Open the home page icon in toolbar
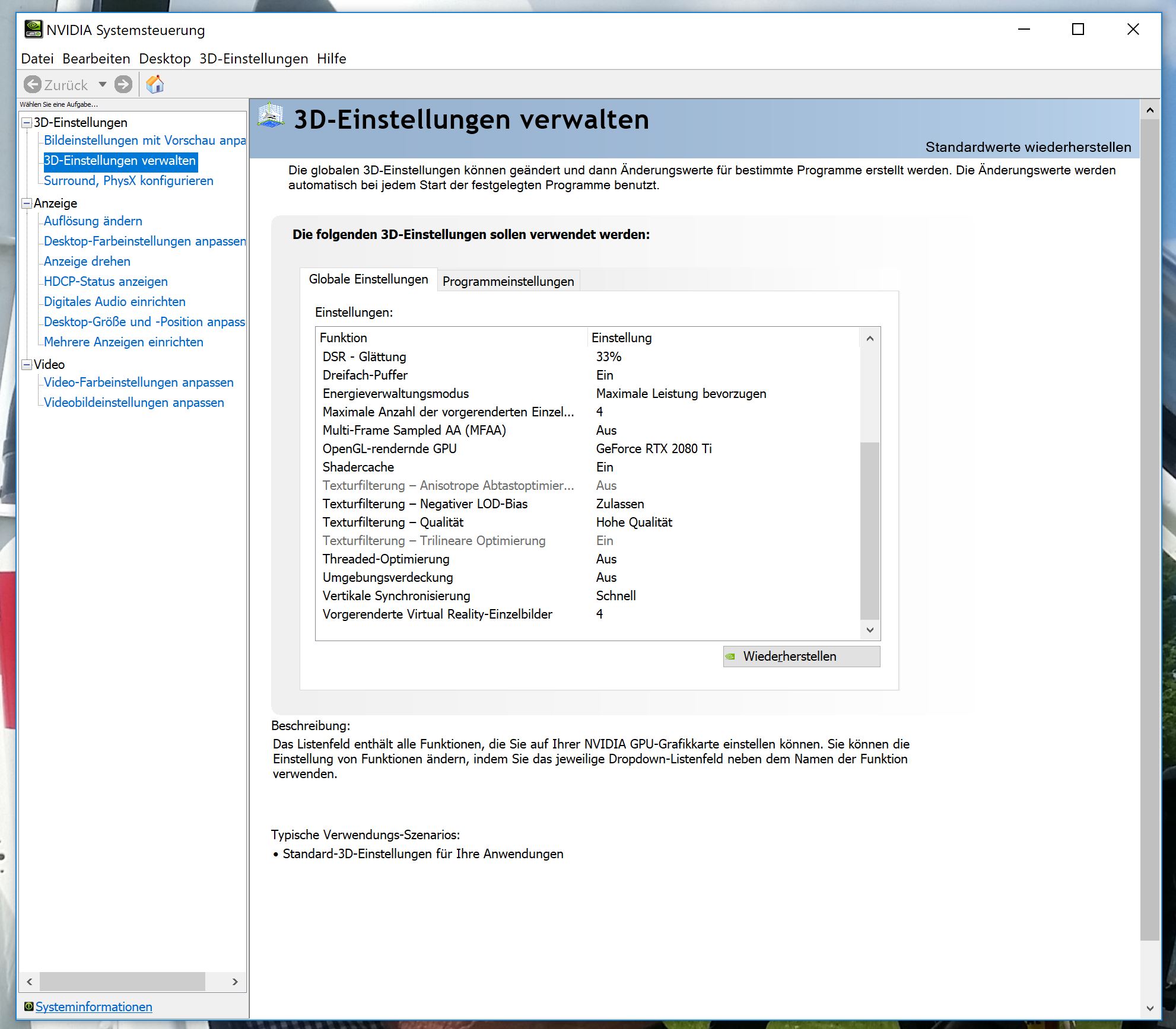The height and width of the screenshot is (1029, 1176). coord(155,84)
